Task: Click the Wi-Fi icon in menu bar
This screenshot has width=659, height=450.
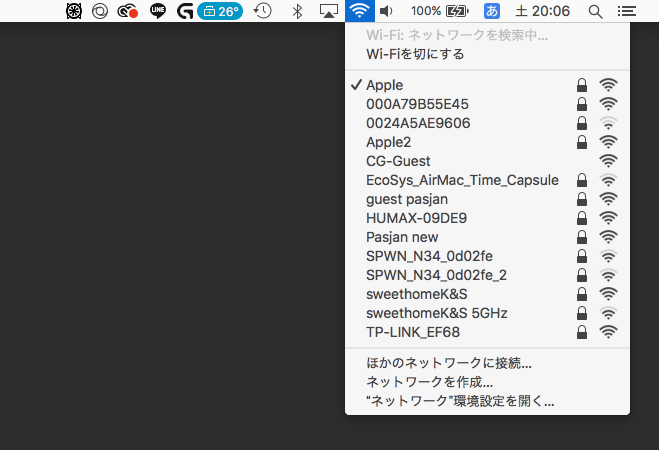Action: coord(359,11)
